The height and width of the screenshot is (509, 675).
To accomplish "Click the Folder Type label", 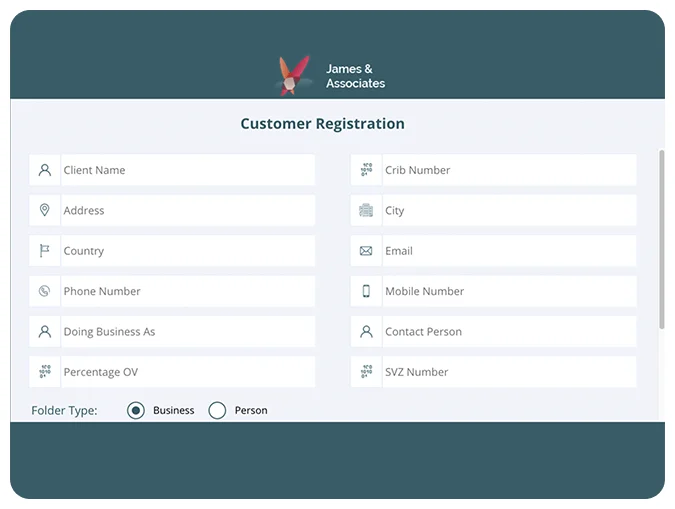I will point(64,410).
